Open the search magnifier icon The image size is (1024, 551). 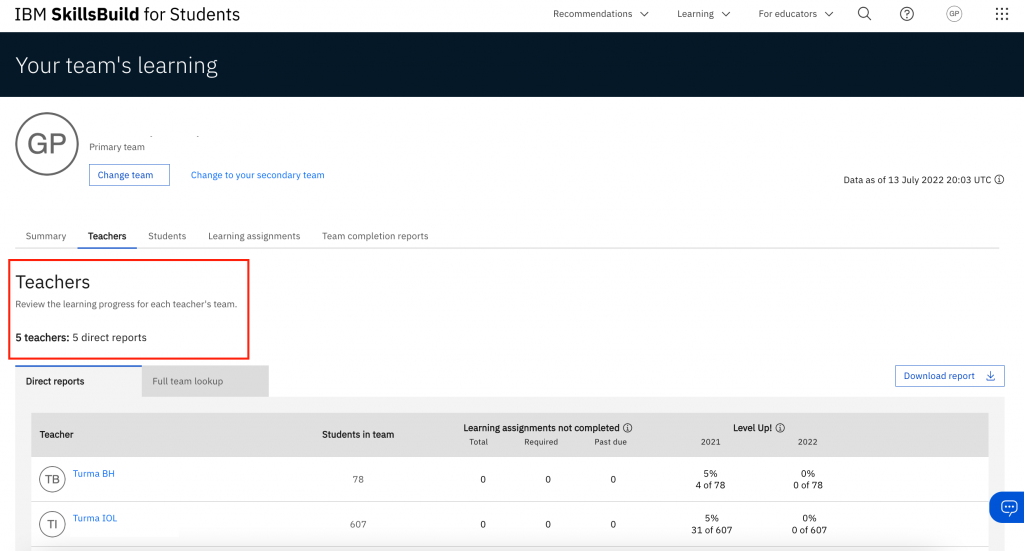click(x=864, y=14)
